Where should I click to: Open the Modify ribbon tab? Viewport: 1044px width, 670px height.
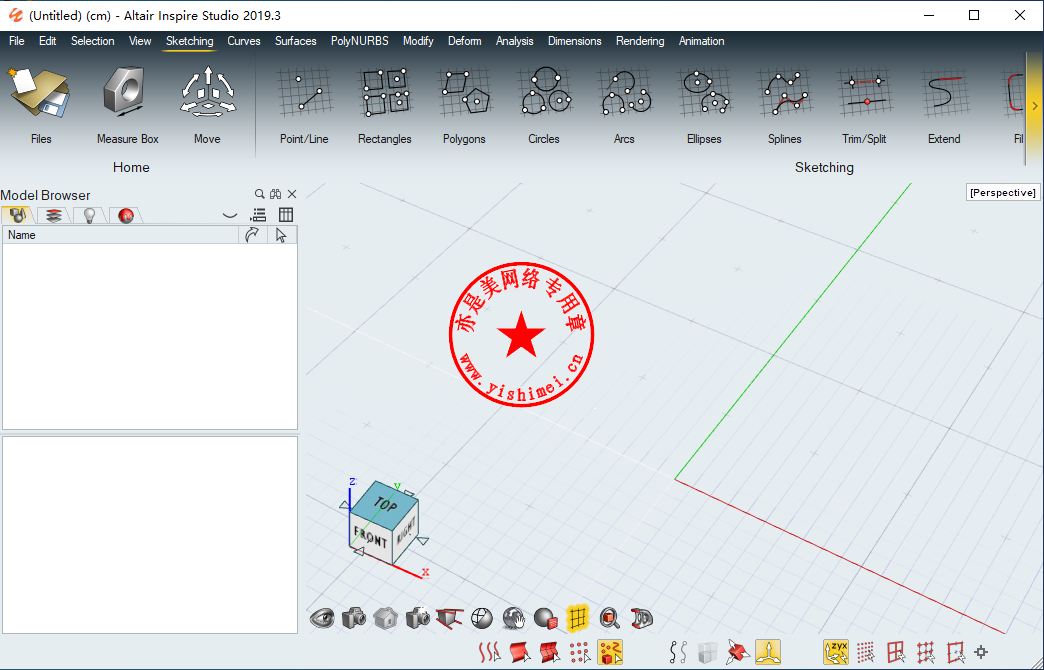[418, 41]
